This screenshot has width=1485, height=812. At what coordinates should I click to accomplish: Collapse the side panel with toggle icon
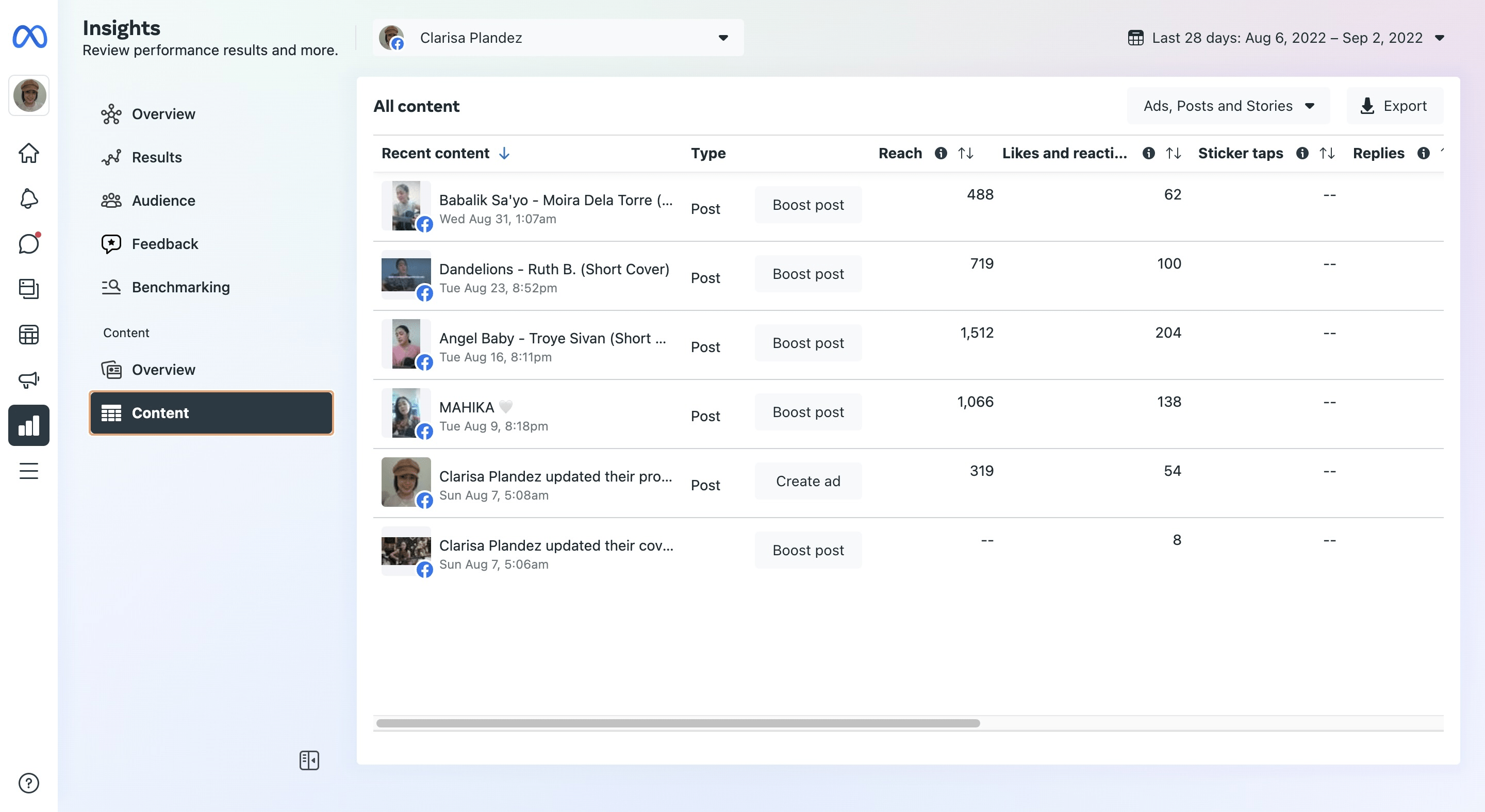click(309, 760)
